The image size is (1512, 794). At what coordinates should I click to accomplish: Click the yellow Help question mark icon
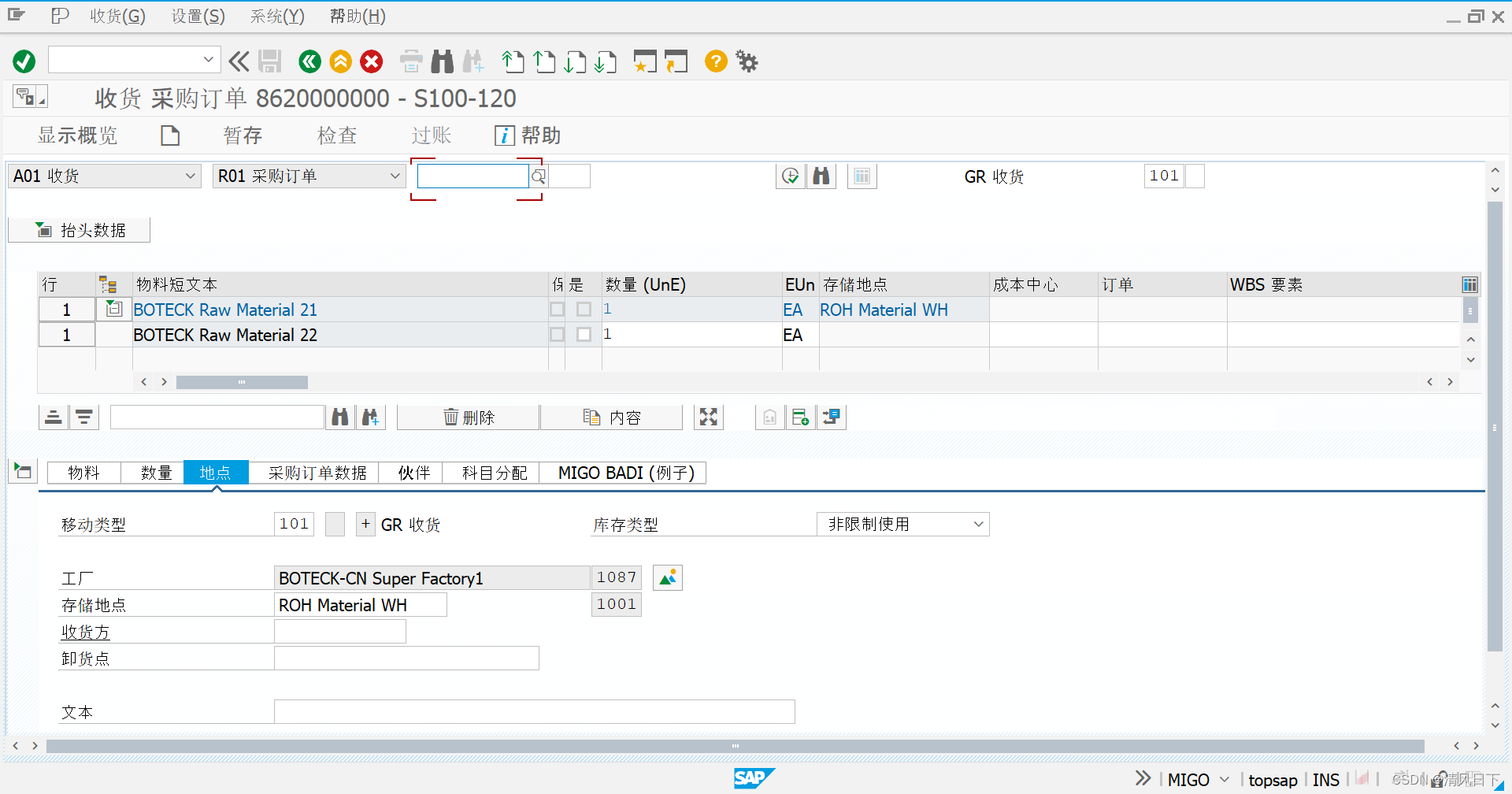pos(716,61)
